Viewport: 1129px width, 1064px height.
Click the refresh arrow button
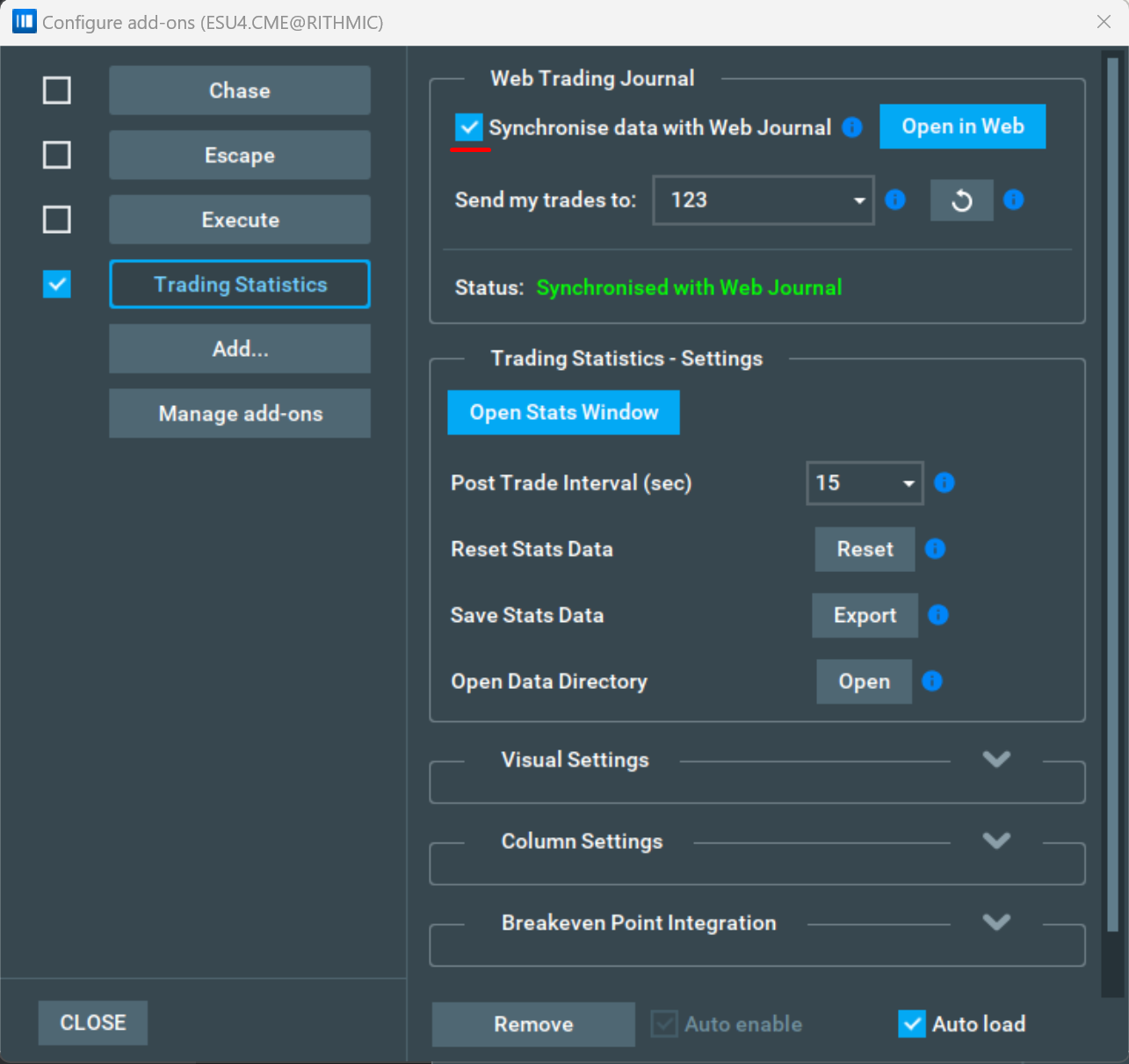[x=961, y=200]
